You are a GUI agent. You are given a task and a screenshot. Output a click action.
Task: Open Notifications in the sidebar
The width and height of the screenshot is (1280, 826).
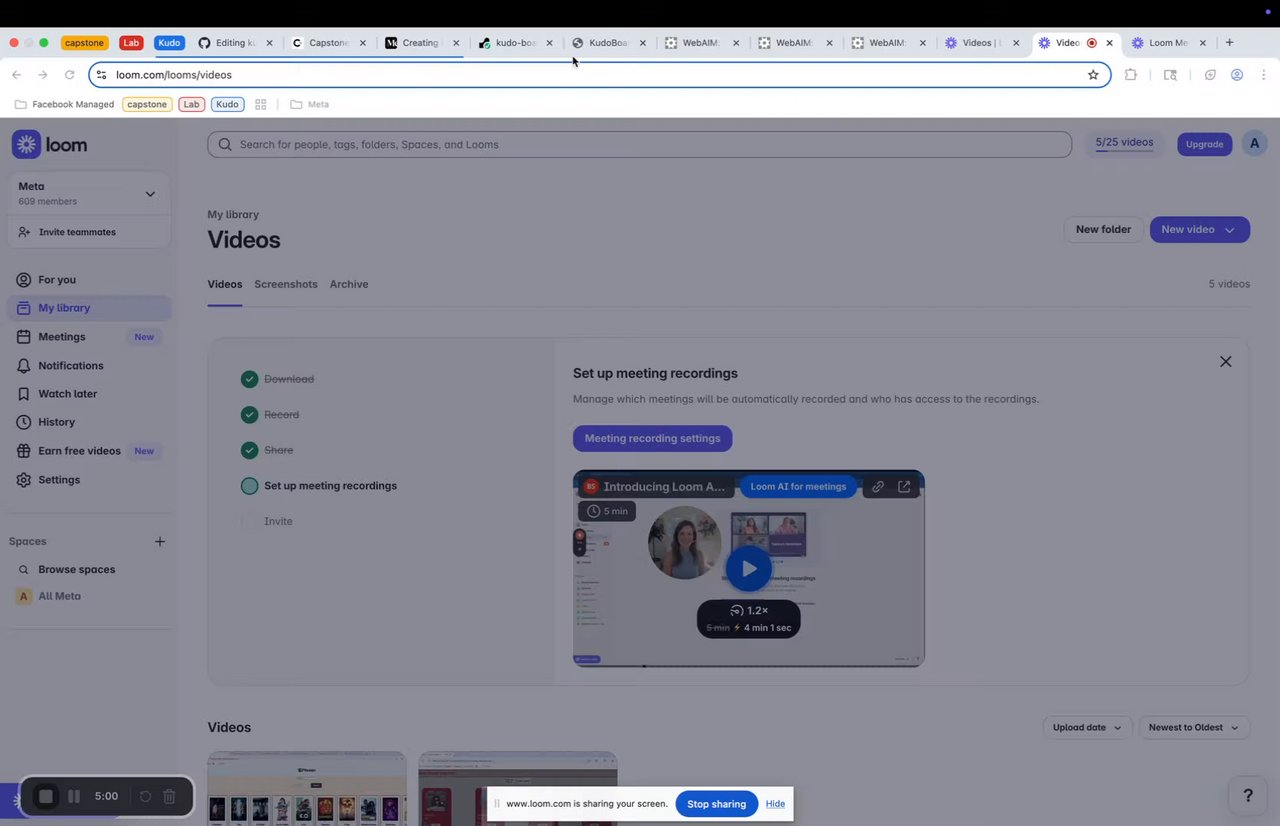click(90, 365)
